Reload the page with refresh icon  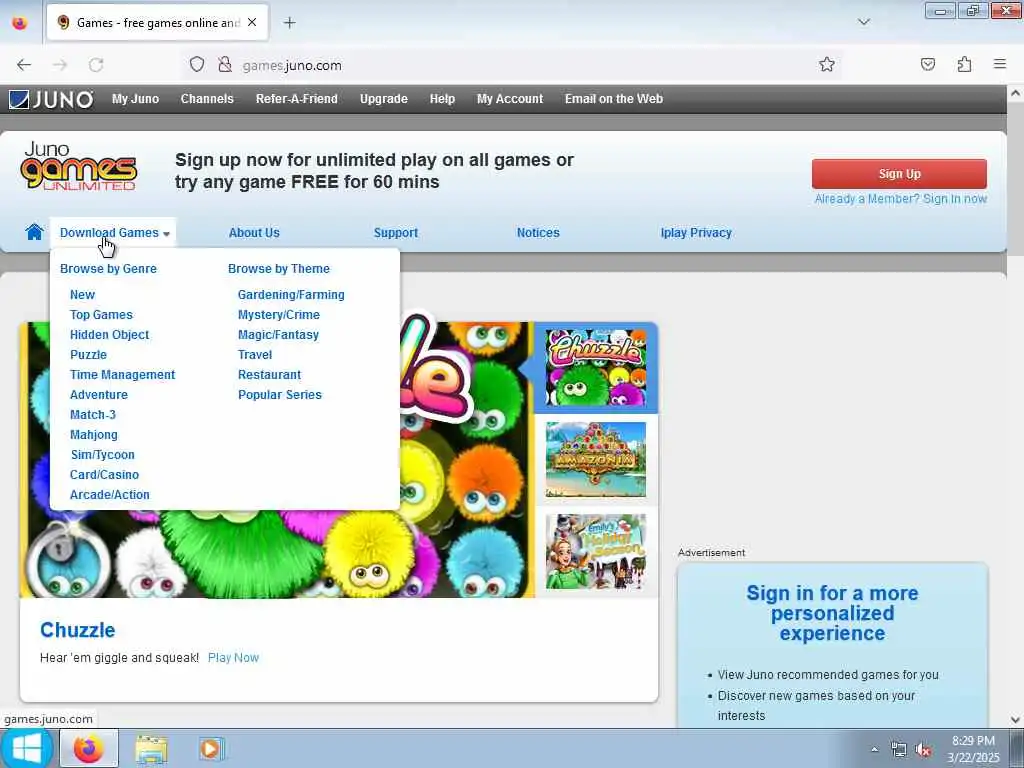(96, 65)
